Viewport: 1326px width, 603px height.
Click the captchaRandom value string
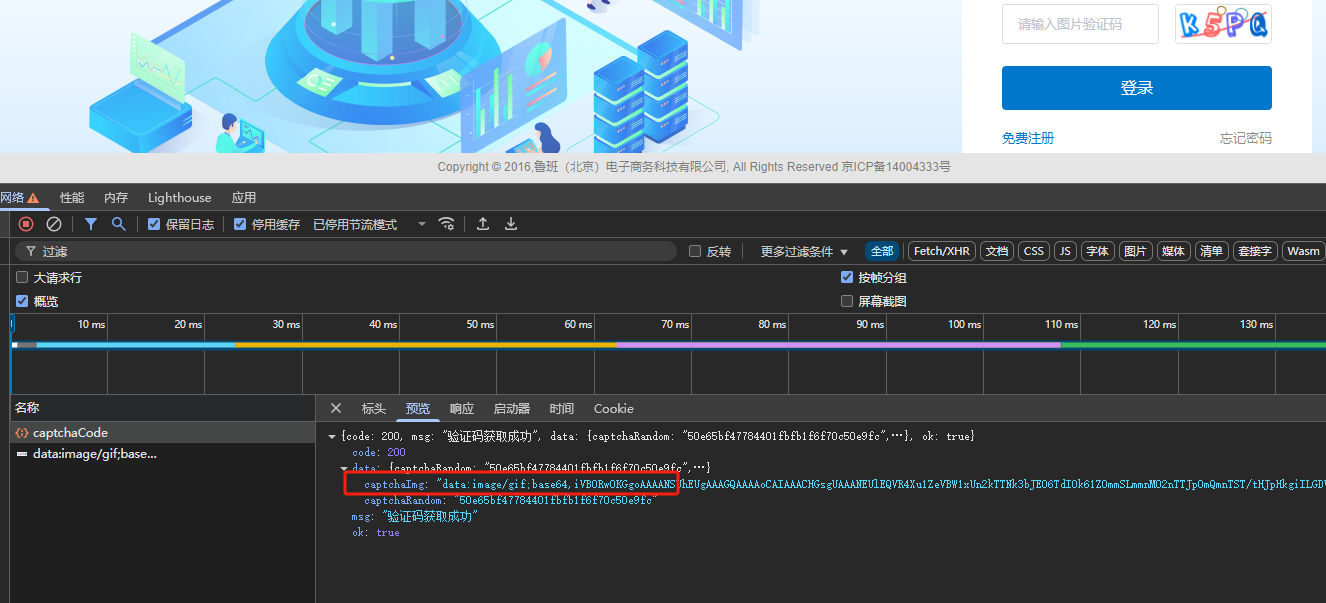point(555,500)
